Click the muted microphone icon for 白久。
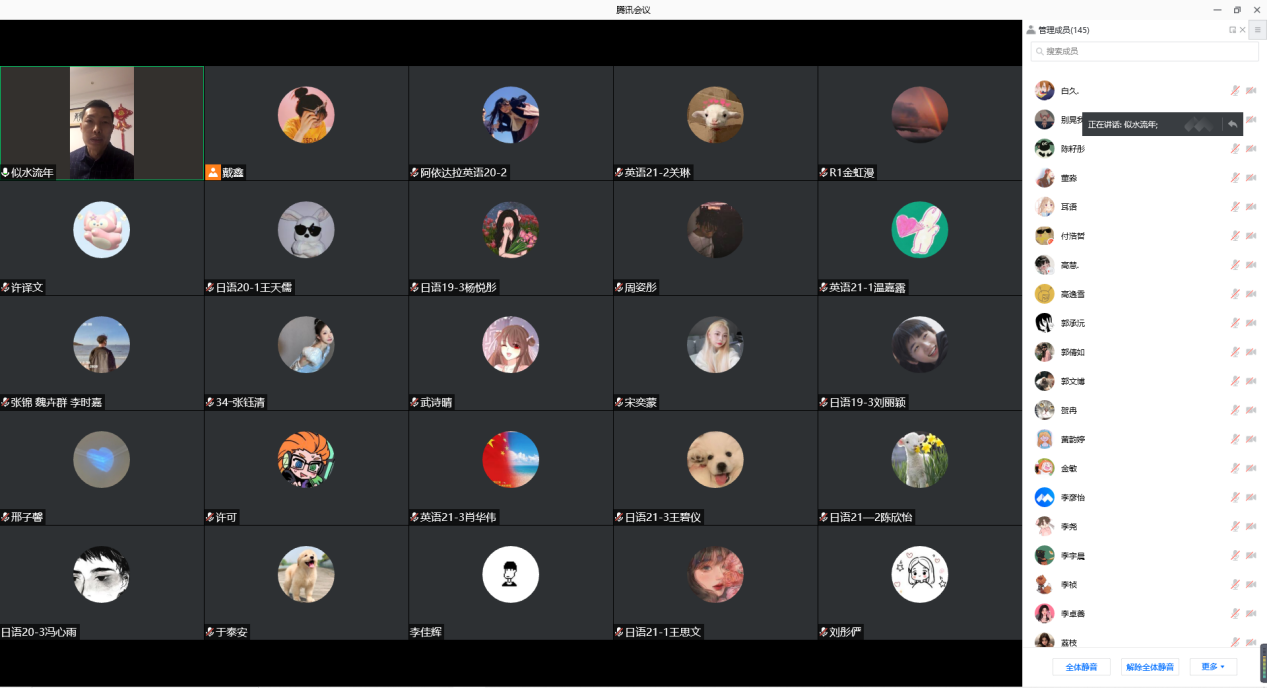 [1235, 91]
